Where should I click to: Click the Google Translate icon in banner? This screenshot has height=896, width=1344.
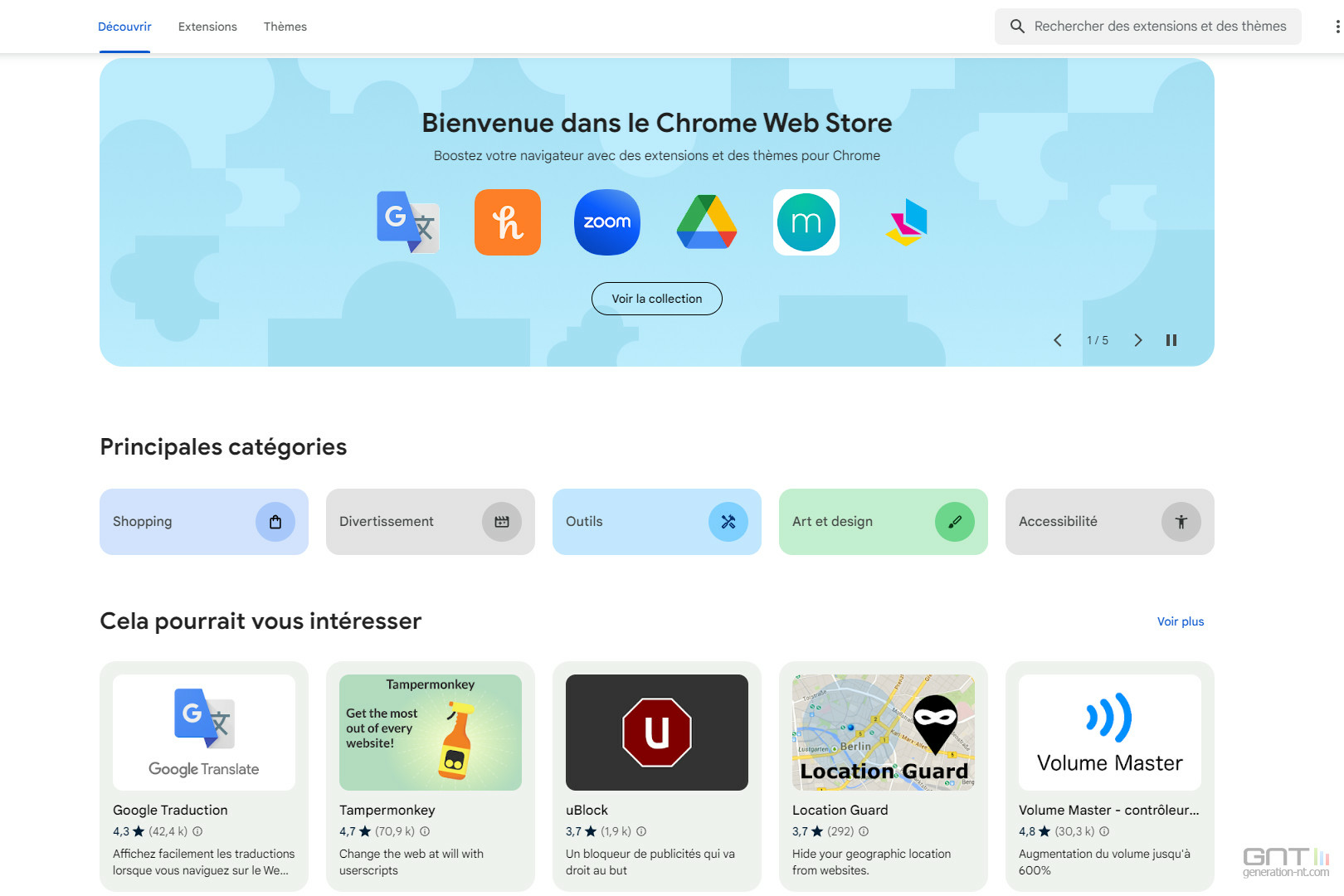tap(408, 222)
